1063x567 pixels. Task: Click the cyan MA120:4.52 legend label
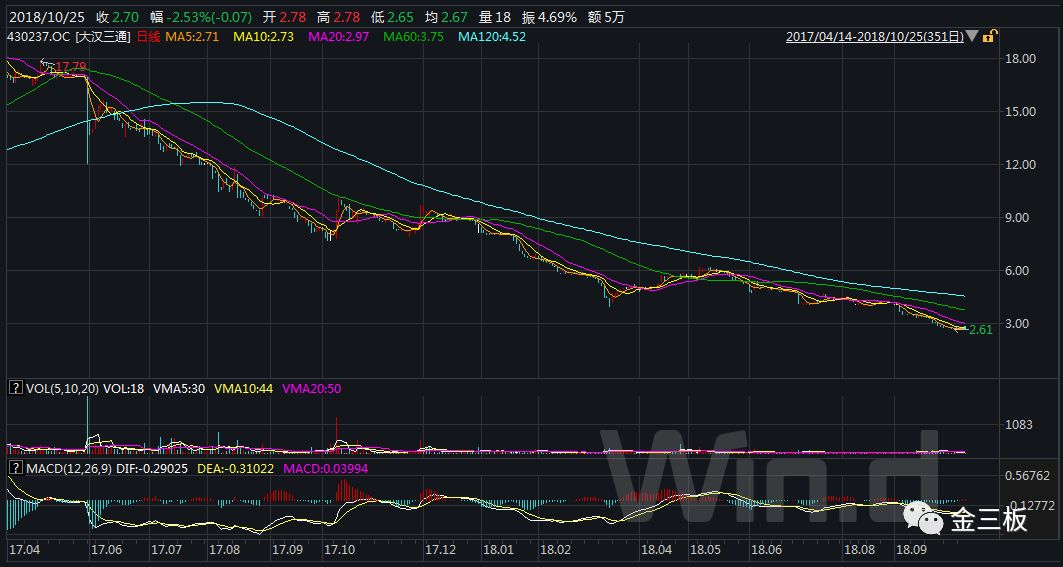click(491, 36)
